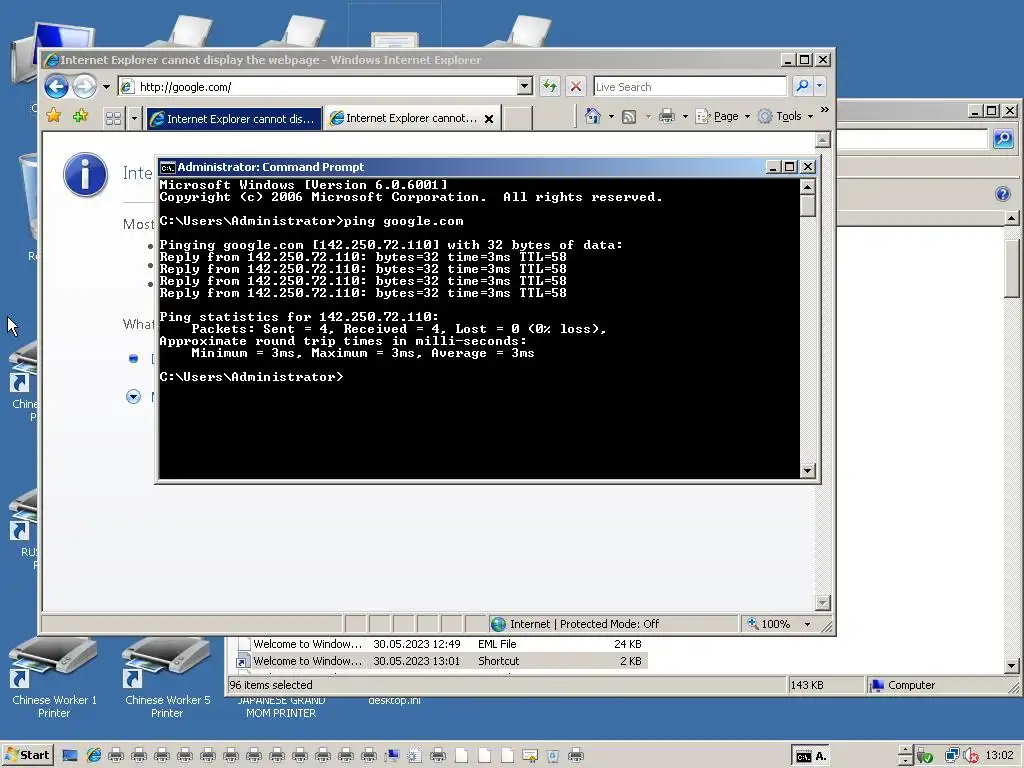This screenshot has height=768, width=1024.
Task: Select Welcome to Window EML File row
Action: point(441,644)
